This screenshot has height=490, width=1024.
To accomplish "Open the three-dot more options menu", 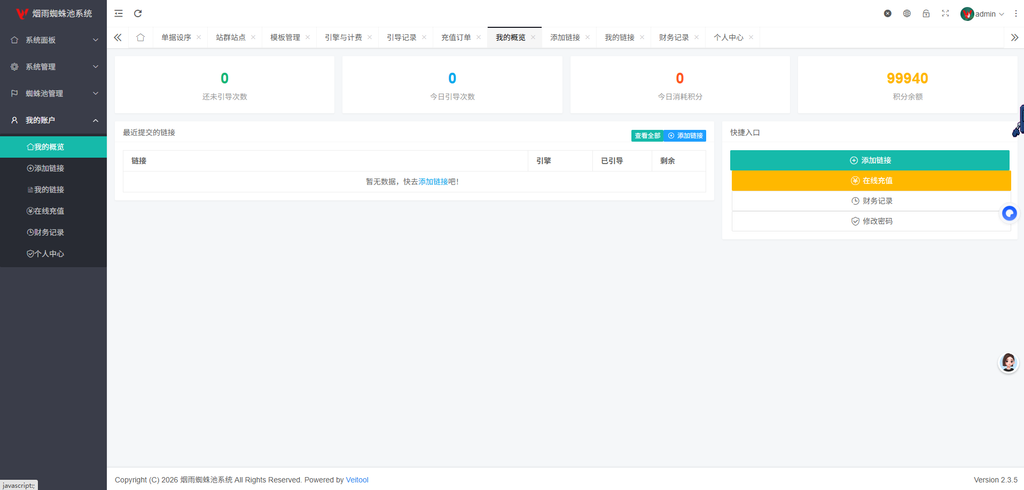I will pyautogui.click(x=1016, y=13).
